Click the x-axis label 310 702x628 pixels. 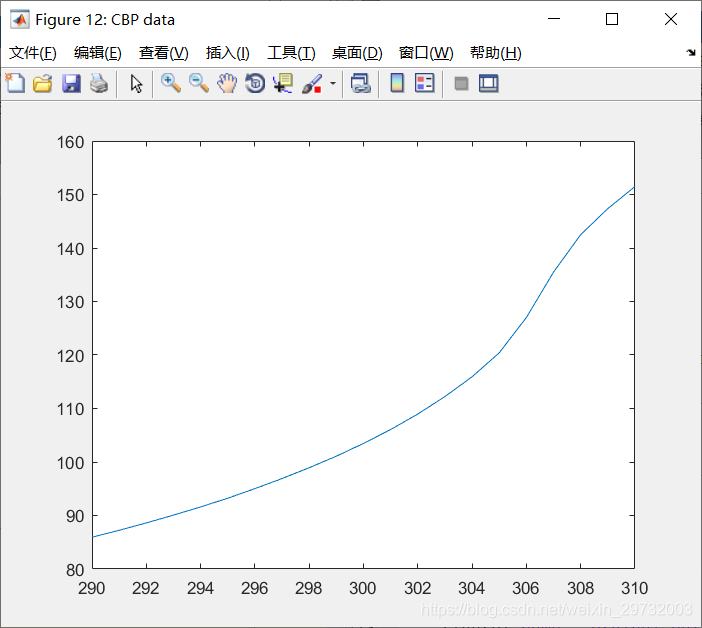[634, 588]
